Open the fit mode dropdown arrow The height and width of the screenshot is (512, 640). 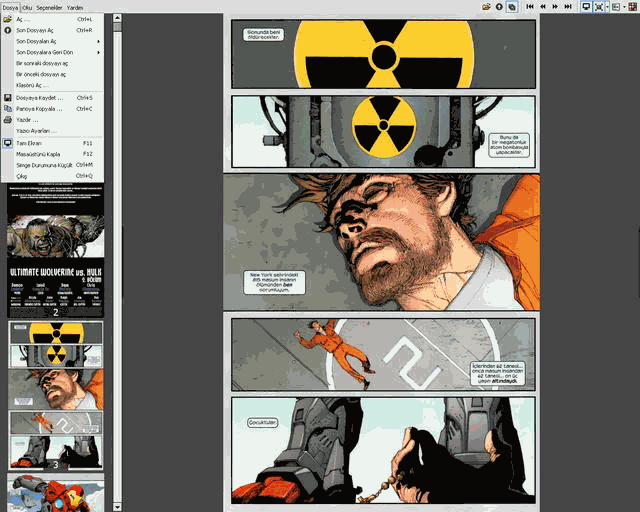click(x=607, y=7)
